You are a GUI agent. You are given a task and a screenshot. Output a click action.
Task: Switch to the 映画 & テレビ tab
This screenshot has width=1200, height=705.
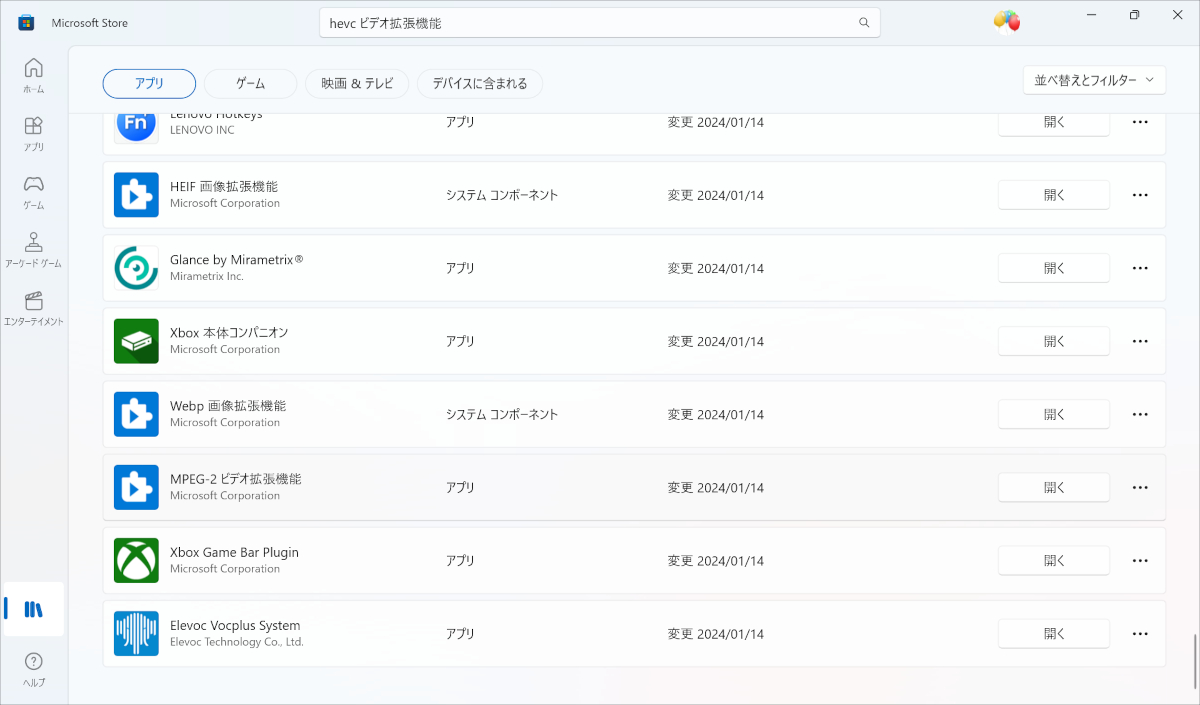[357, 84]
